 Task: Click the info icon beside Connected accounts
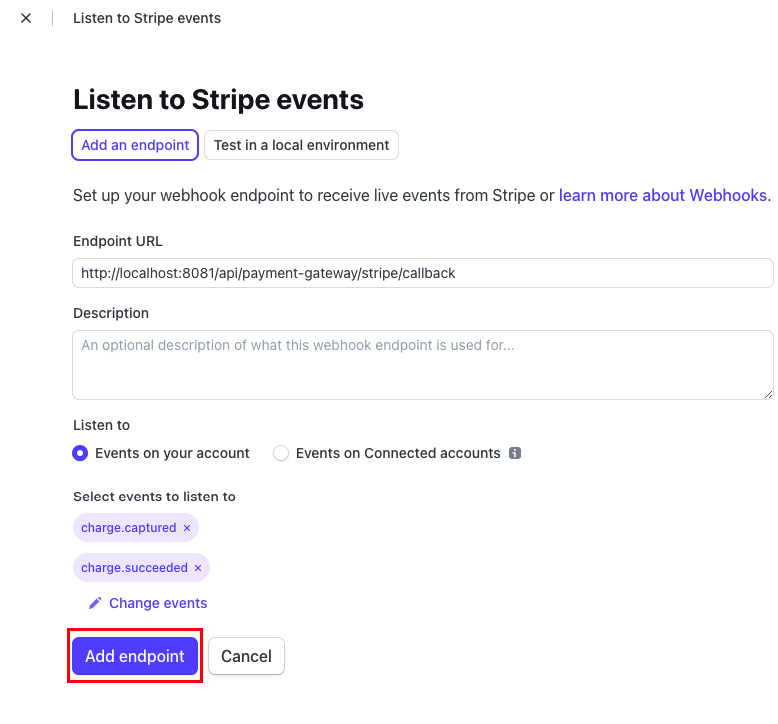point(515,453)
